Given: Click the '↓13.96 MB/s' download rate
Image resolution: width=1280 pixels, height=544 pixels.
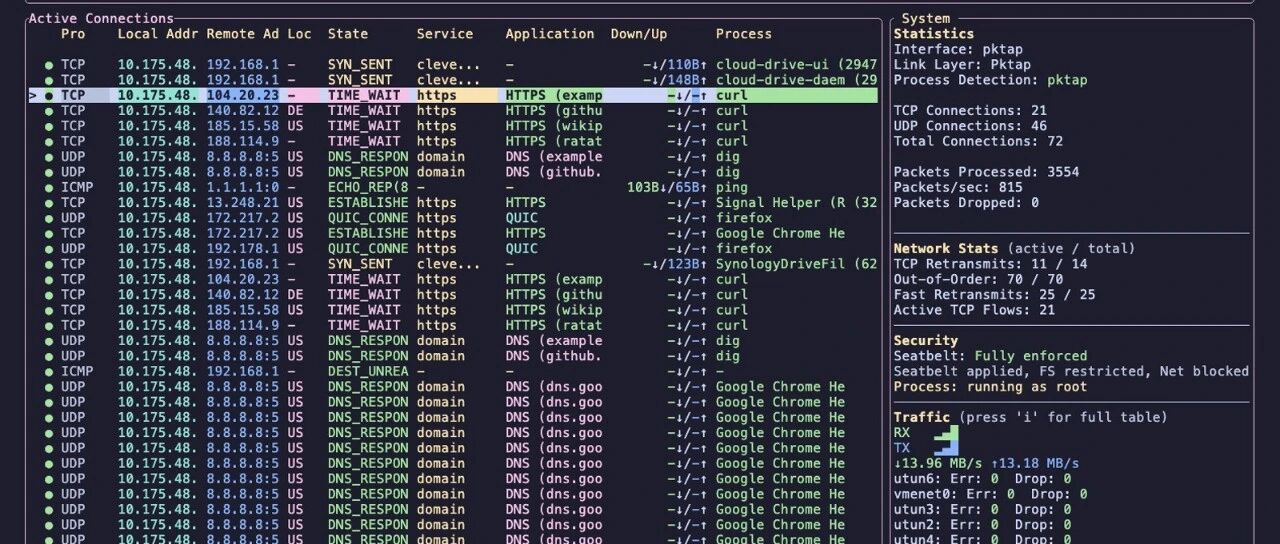Looking at the screenshot, I should [938, 463].
